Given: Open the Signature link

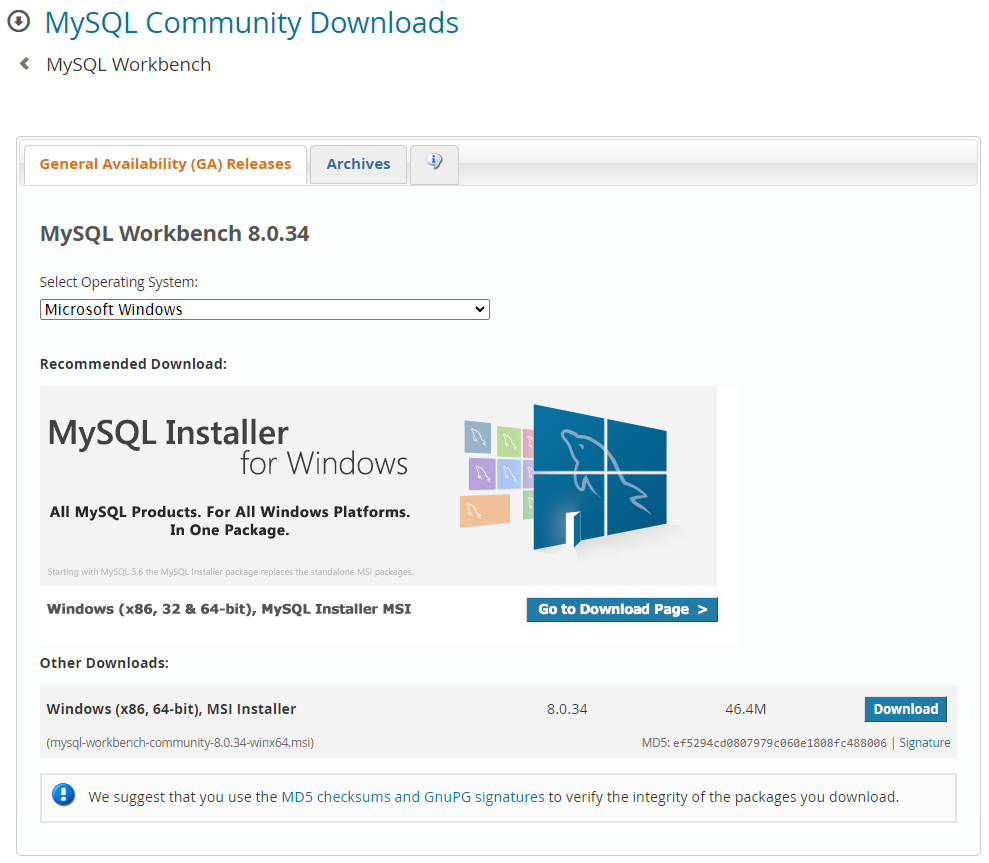Looking at the screenshot, I should 924,743.
